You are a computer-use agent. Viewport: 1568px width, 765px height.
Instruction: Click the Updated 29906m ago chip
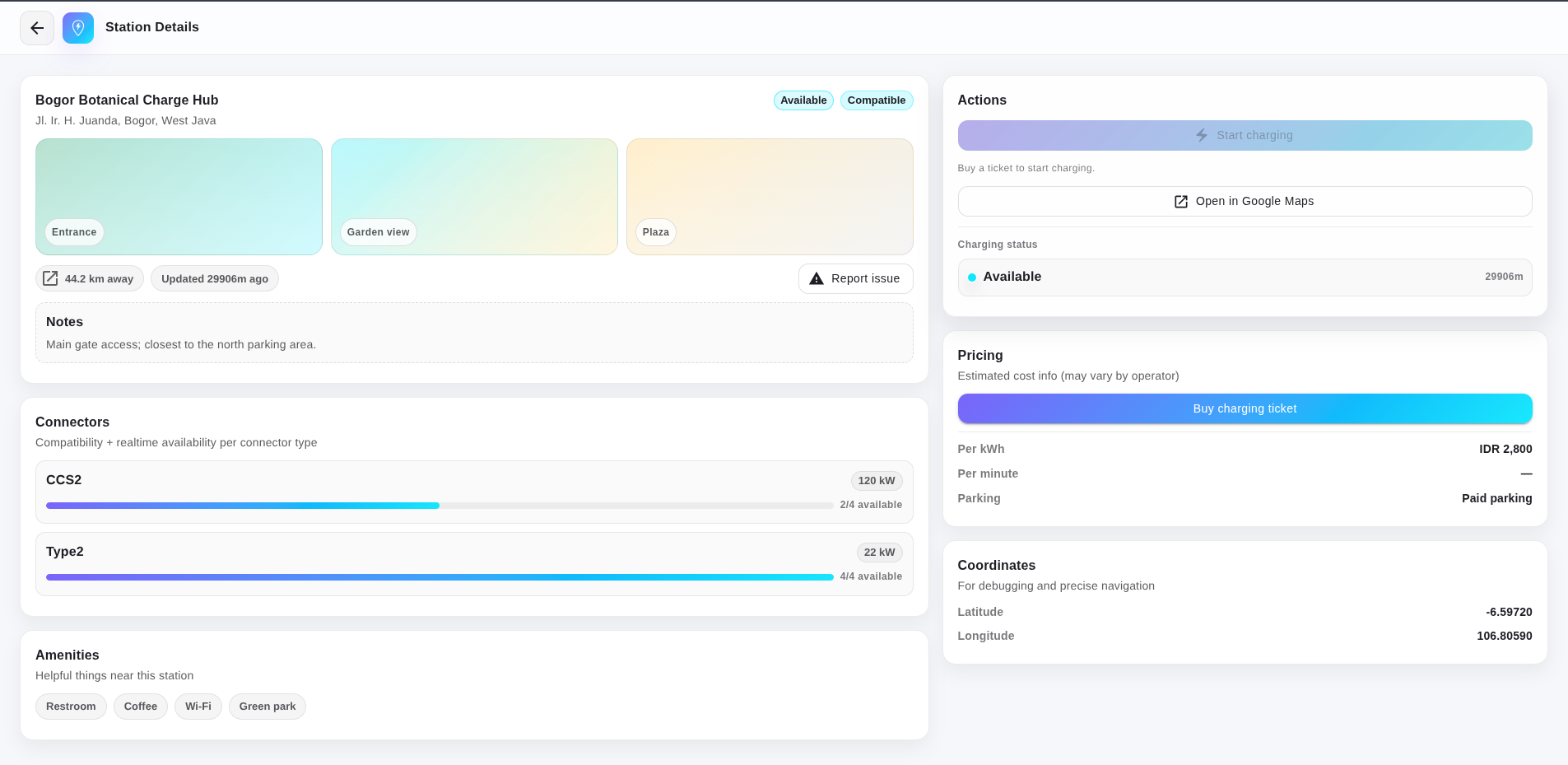[x=215, y=279]
